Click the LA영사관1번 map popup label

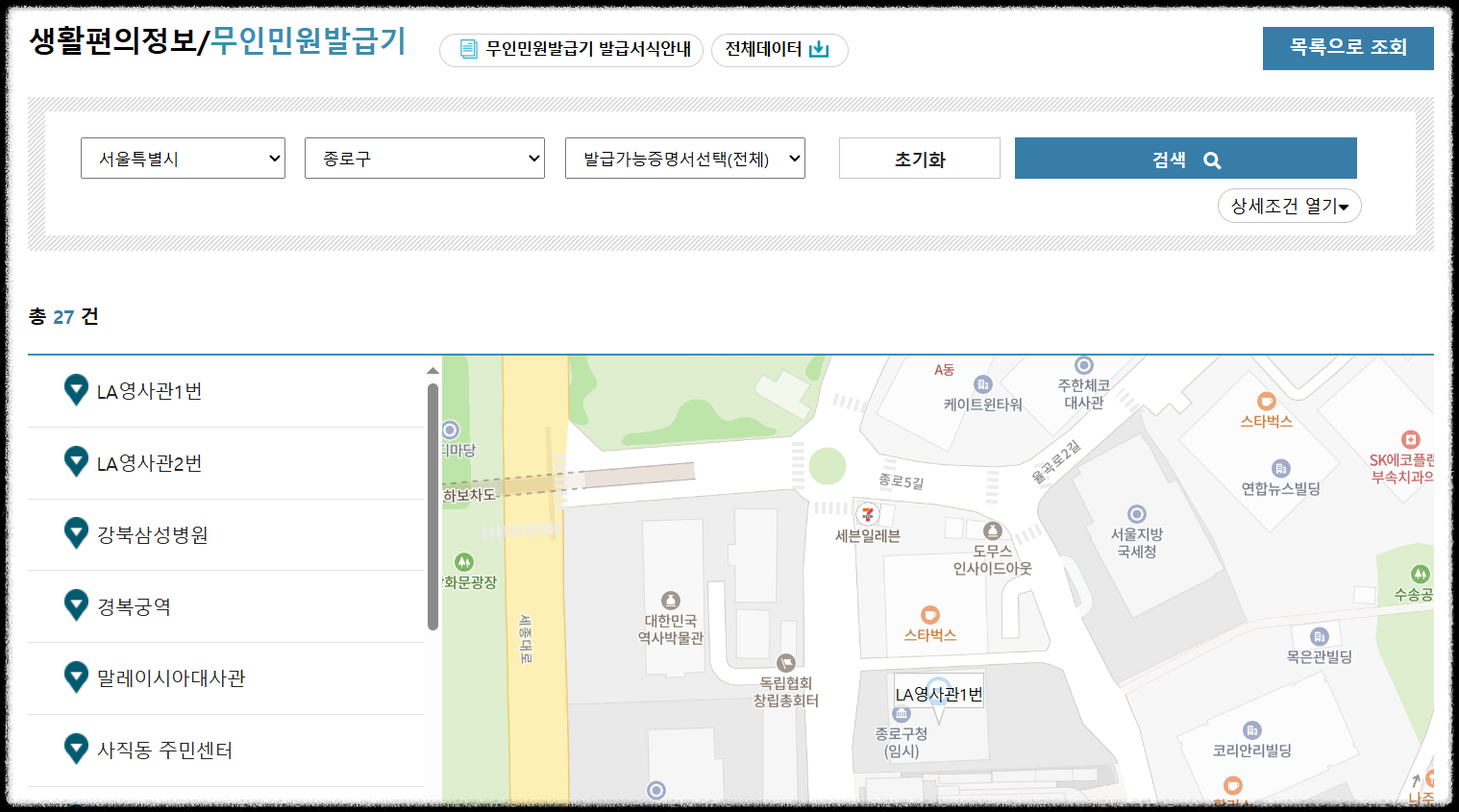[x=939, y=694]
